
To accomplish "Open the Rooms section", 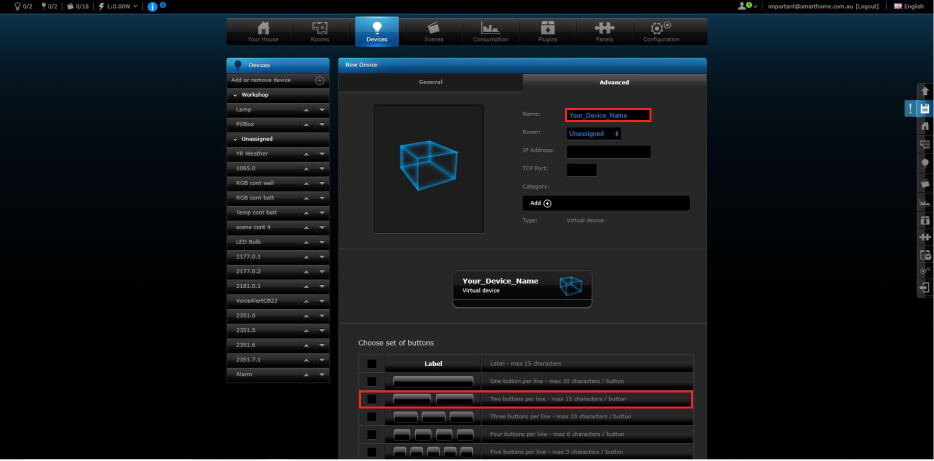I will click(320, 32).
